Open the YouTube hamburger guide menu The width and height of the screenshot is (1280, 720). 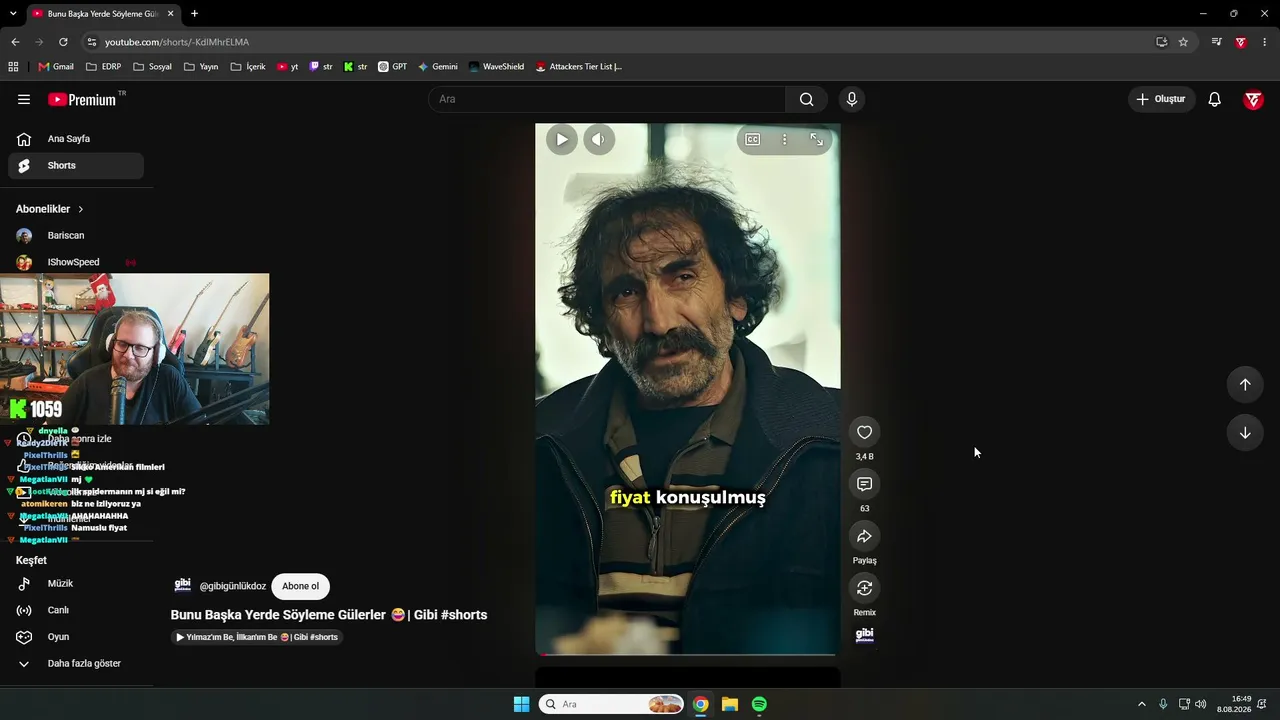click(x=24, y=99)
